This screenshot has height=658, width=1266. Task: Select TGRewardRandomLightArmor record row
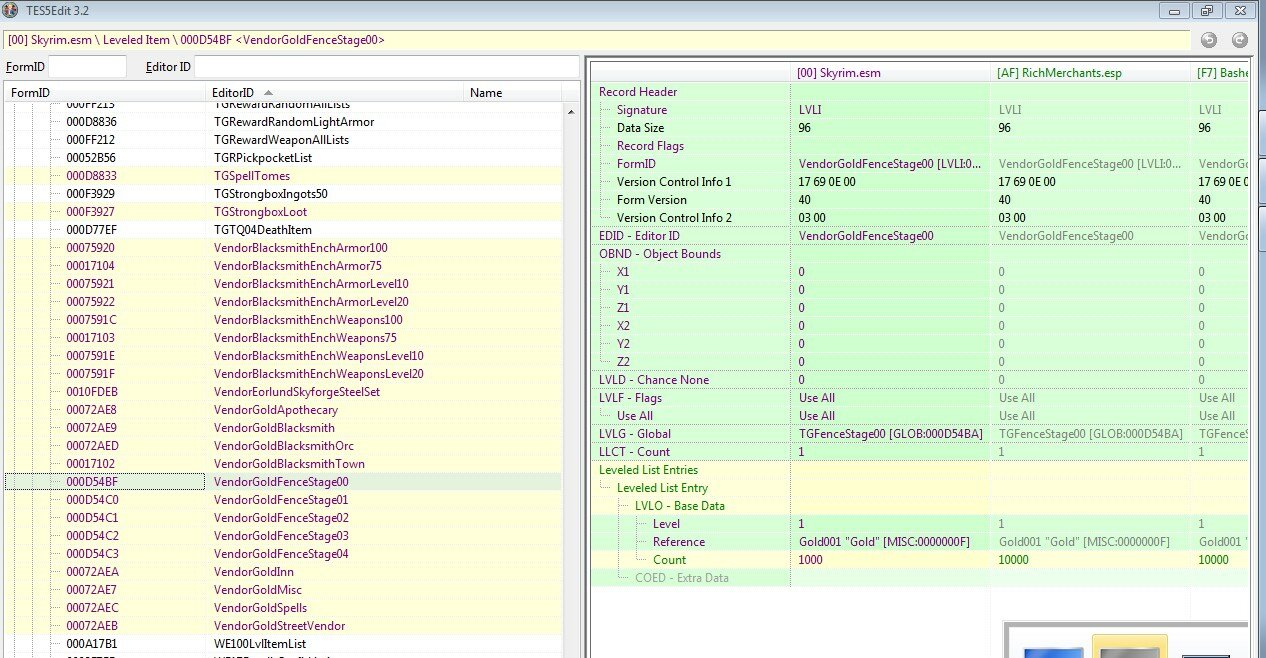point(284,121)
